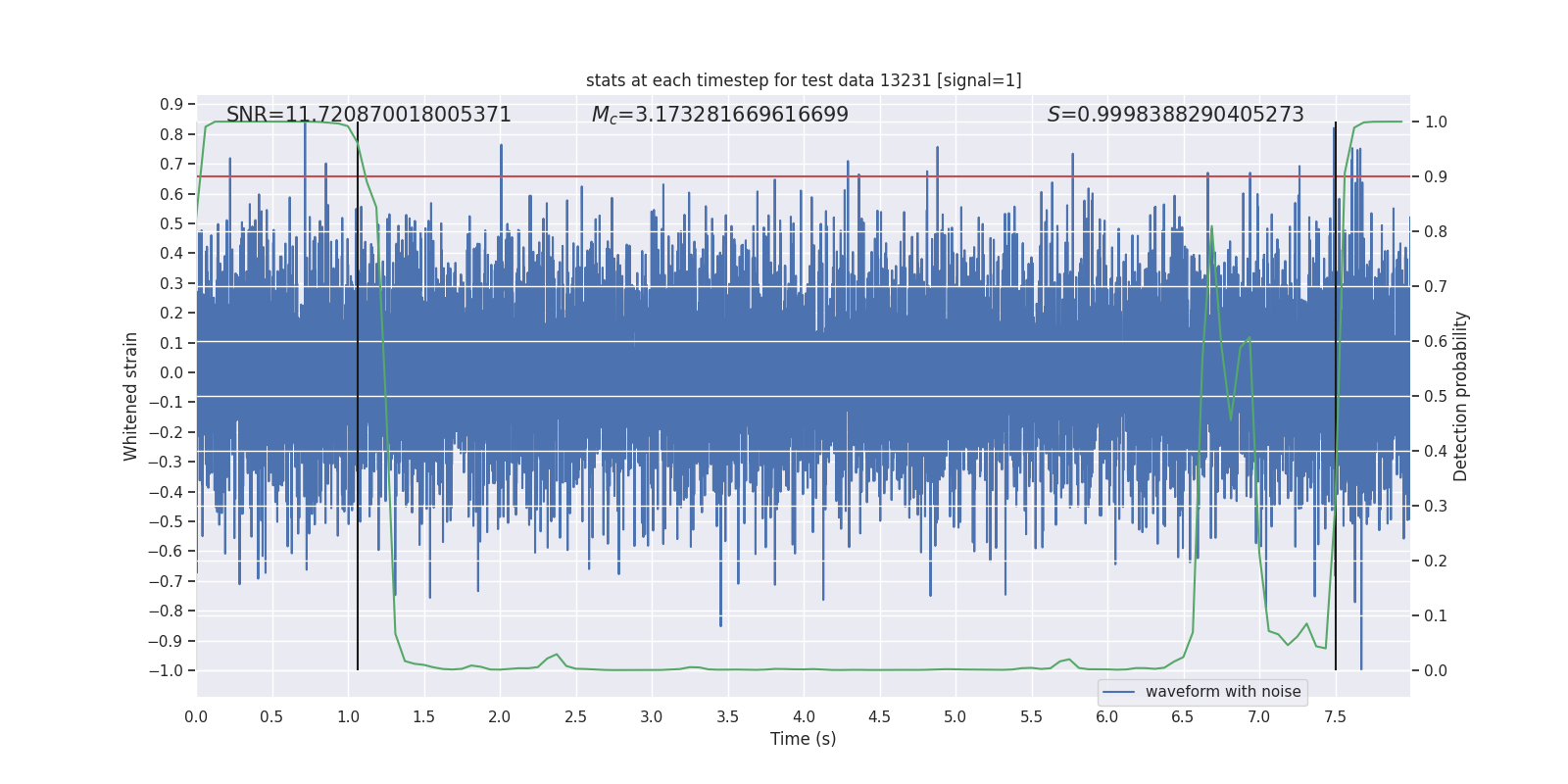Click the 4.0 tick on the time axis

[x=804, y=716]
